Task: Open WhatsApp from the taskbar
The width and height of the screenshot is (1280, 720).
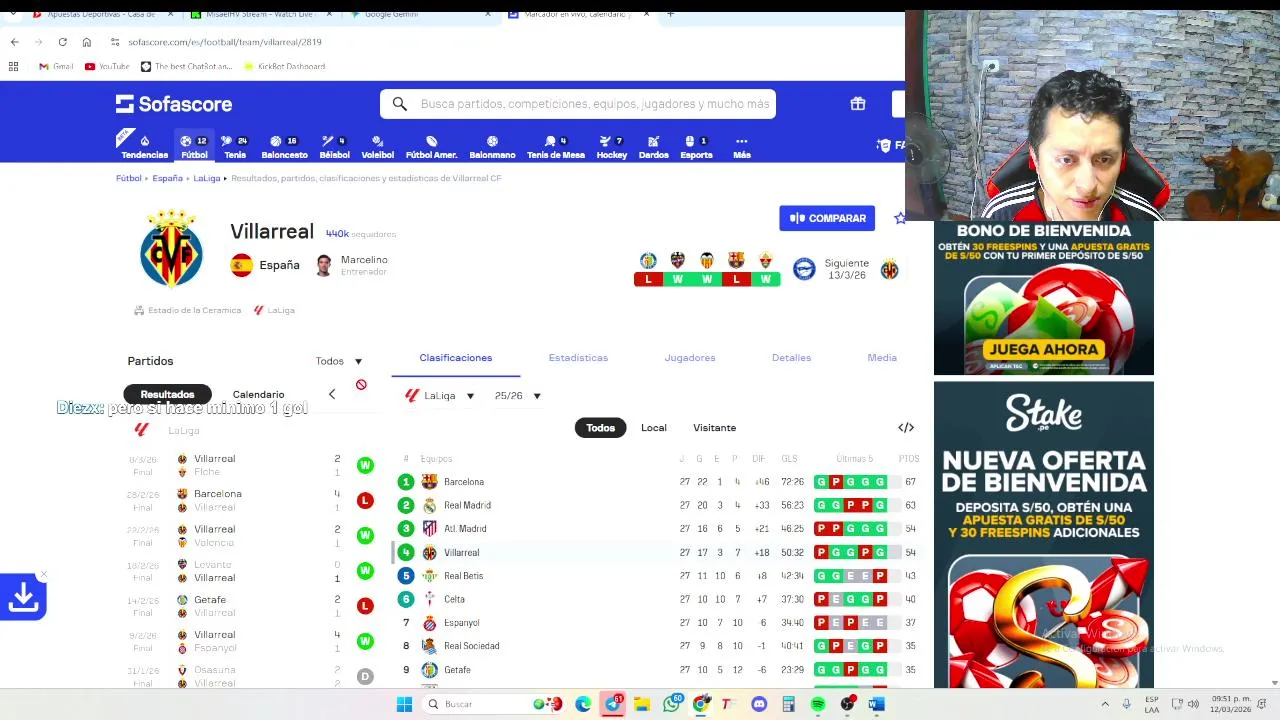Action: (x=672, y=704)
